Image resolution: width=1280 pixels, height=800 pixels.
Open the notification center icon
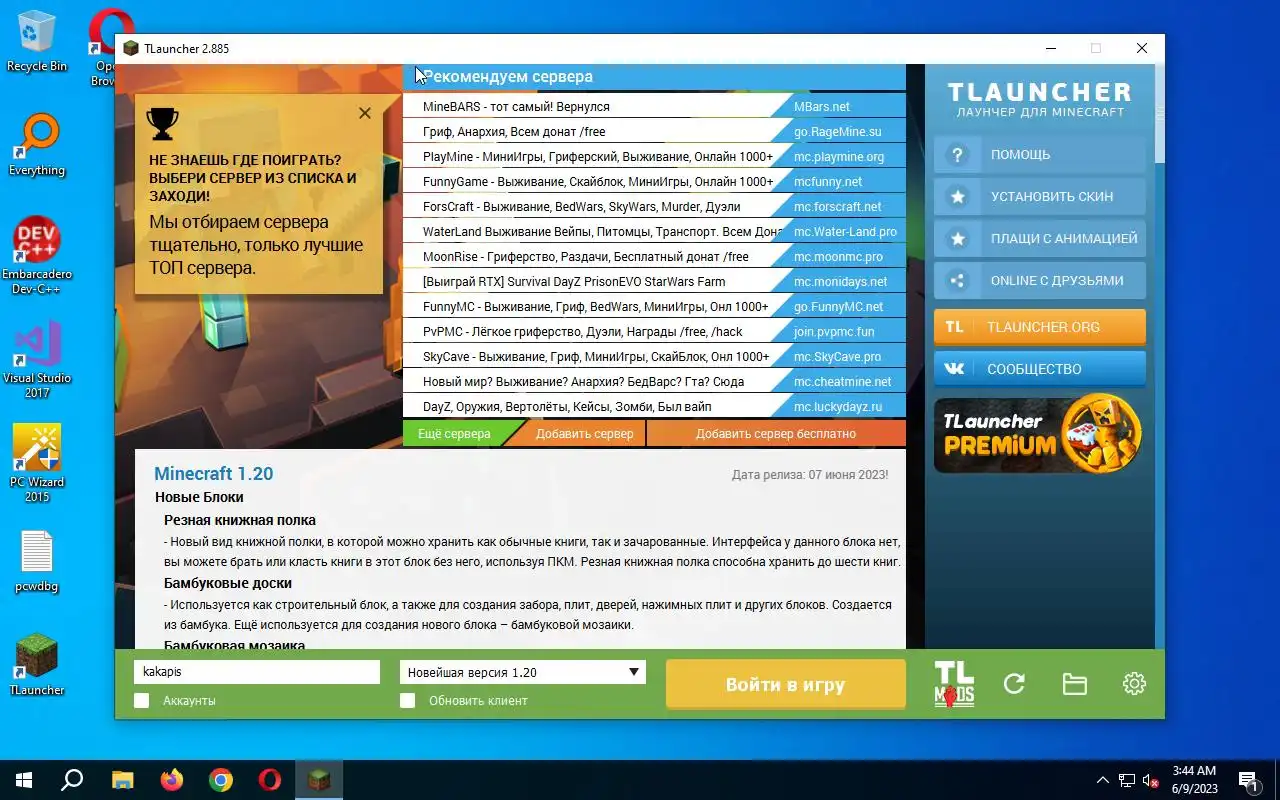pos(1249,780)
